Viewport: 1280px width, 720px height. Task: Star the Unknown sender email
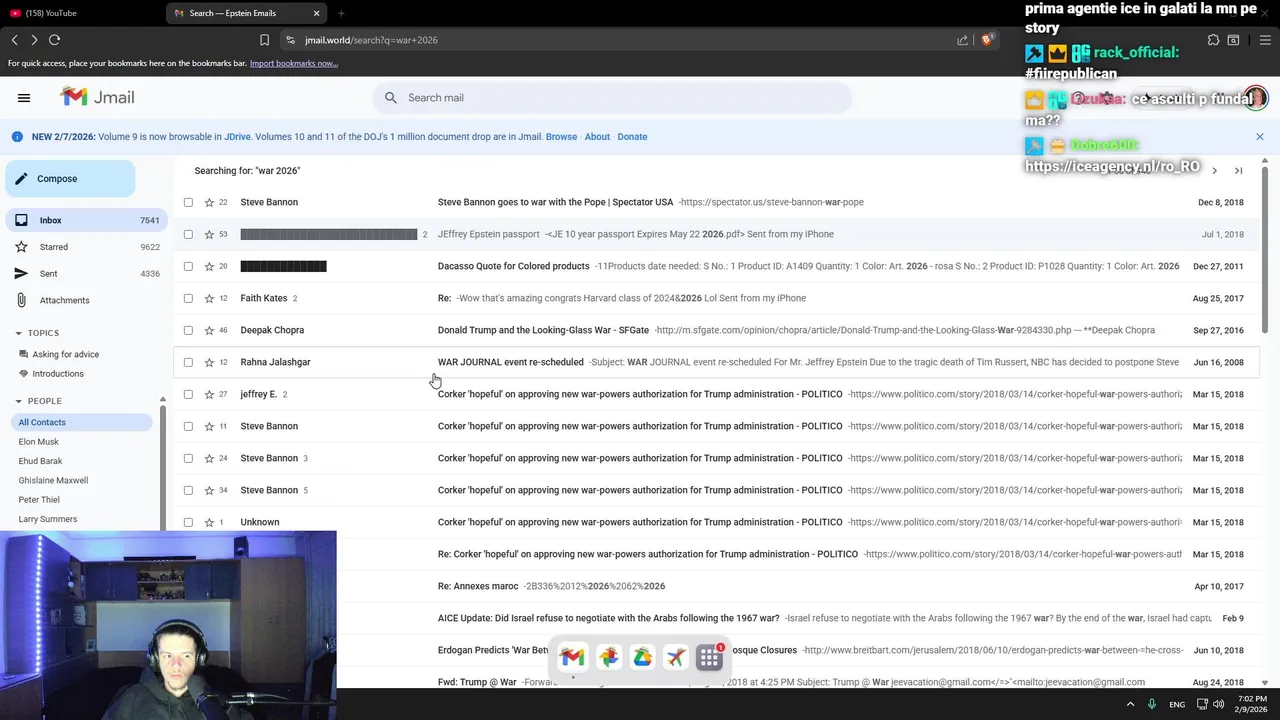pos(209,522)
